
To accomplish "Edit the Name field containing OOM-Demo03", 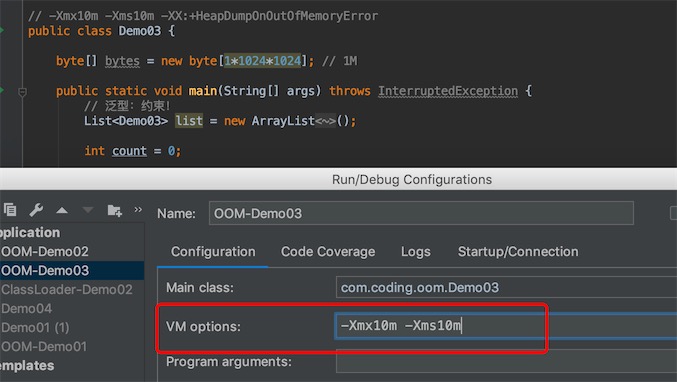I will 421,213.
